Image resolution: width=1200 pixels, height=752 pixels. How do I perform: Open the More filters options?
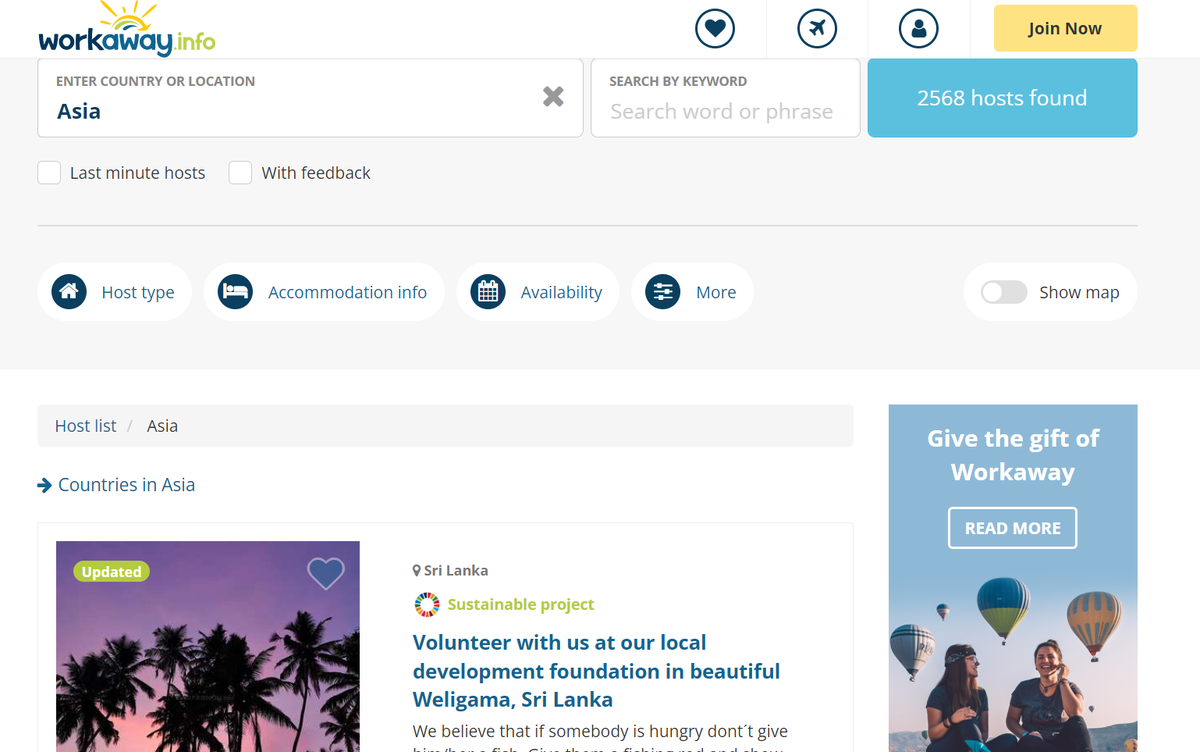(692, 292)
